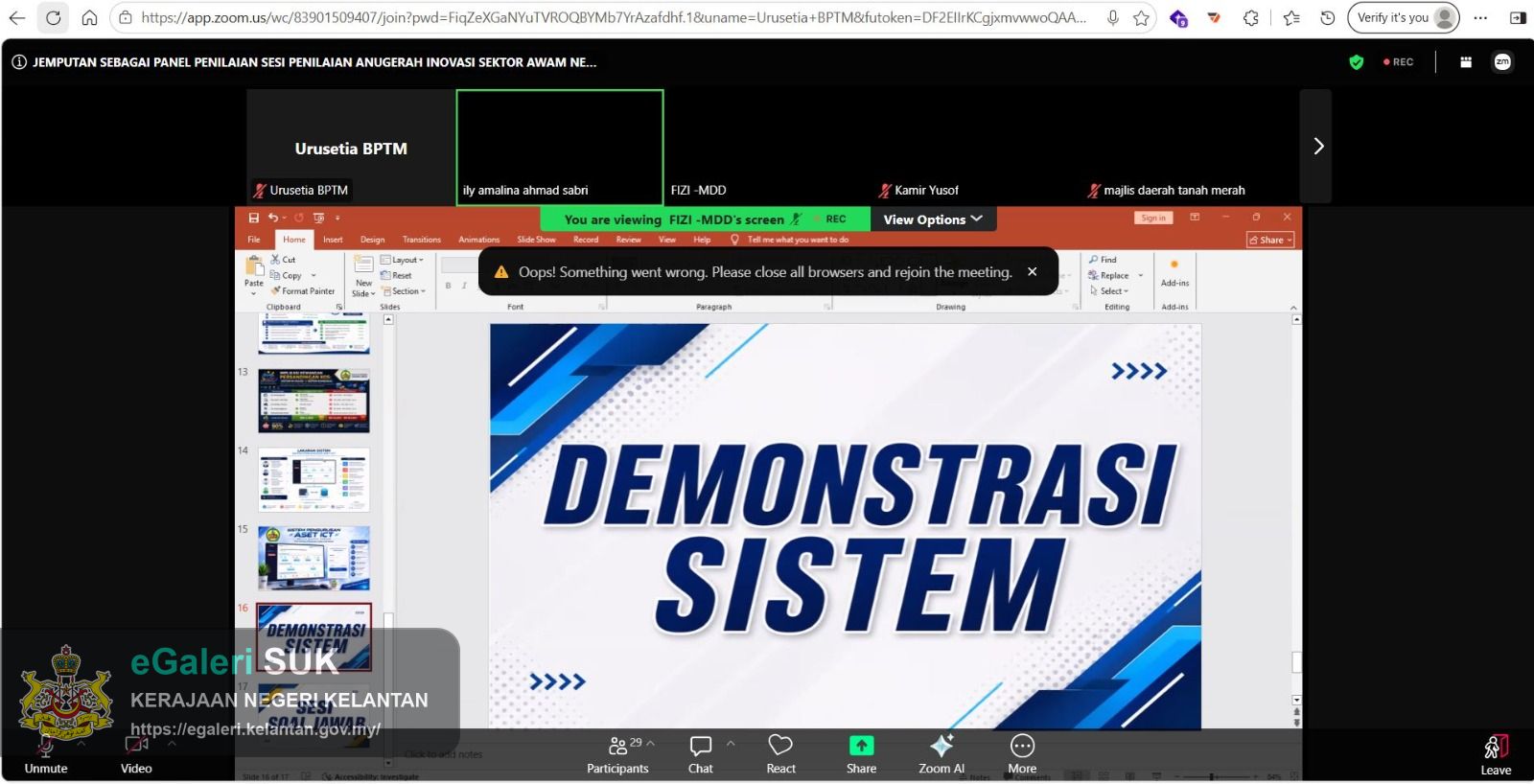Image resolution: width=1534 pixels, height=784 pixels.
Task: Click the Verify it's you button
Action: tap(1404, 17)
